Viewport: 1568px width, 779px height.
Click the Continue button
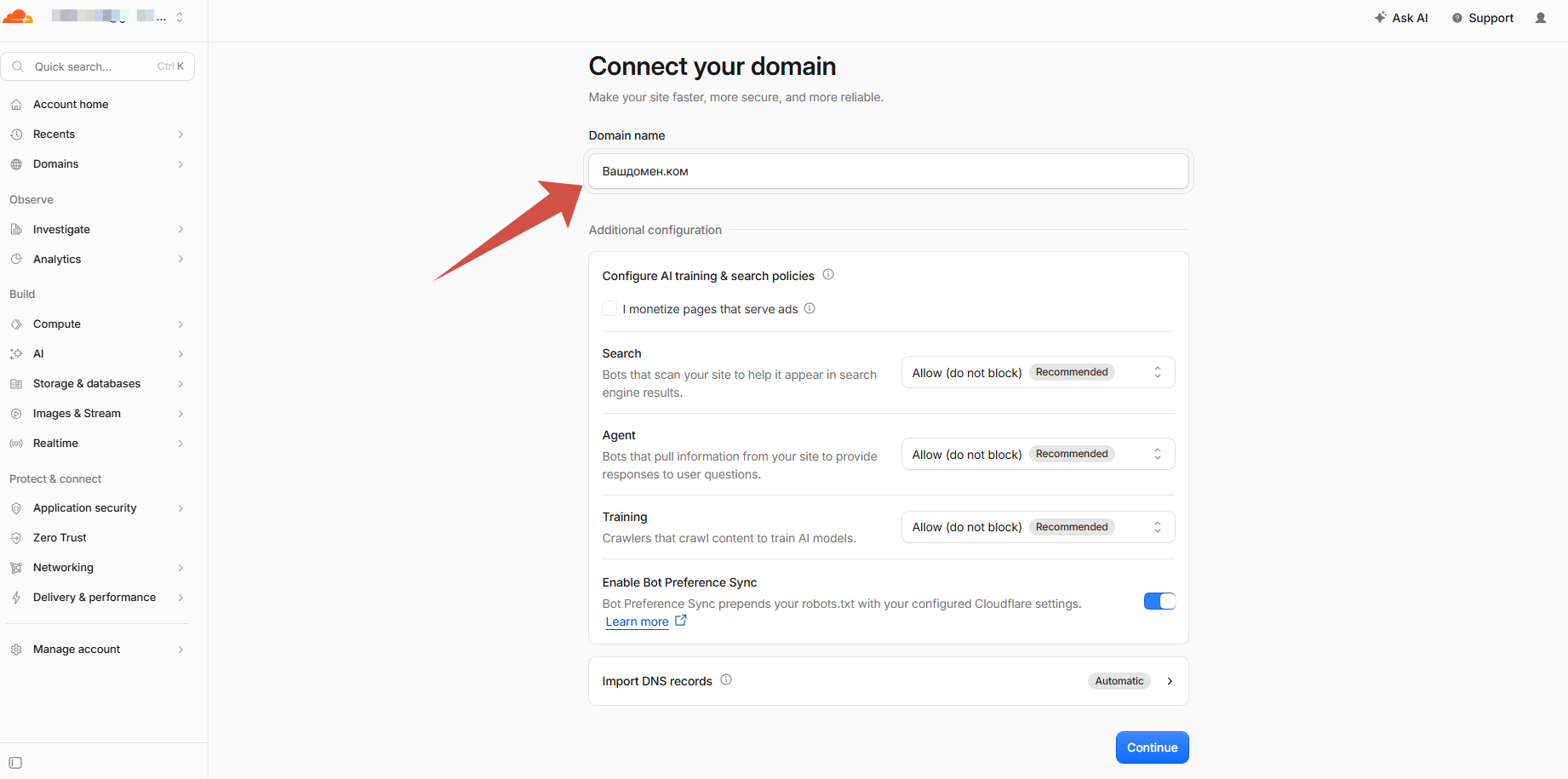pos(1152,747)
